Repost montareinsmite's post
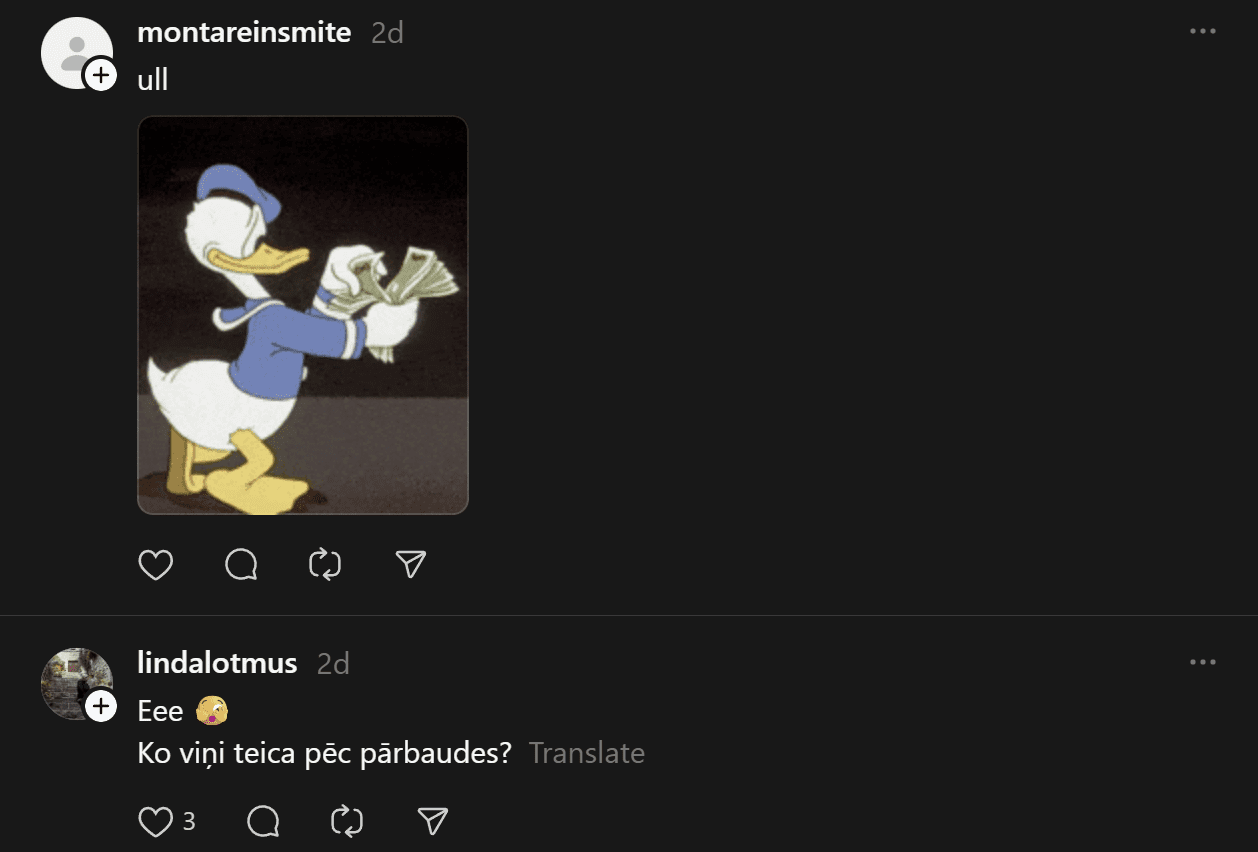Viewport: 1258px width, 852px height. click(325, 565)
